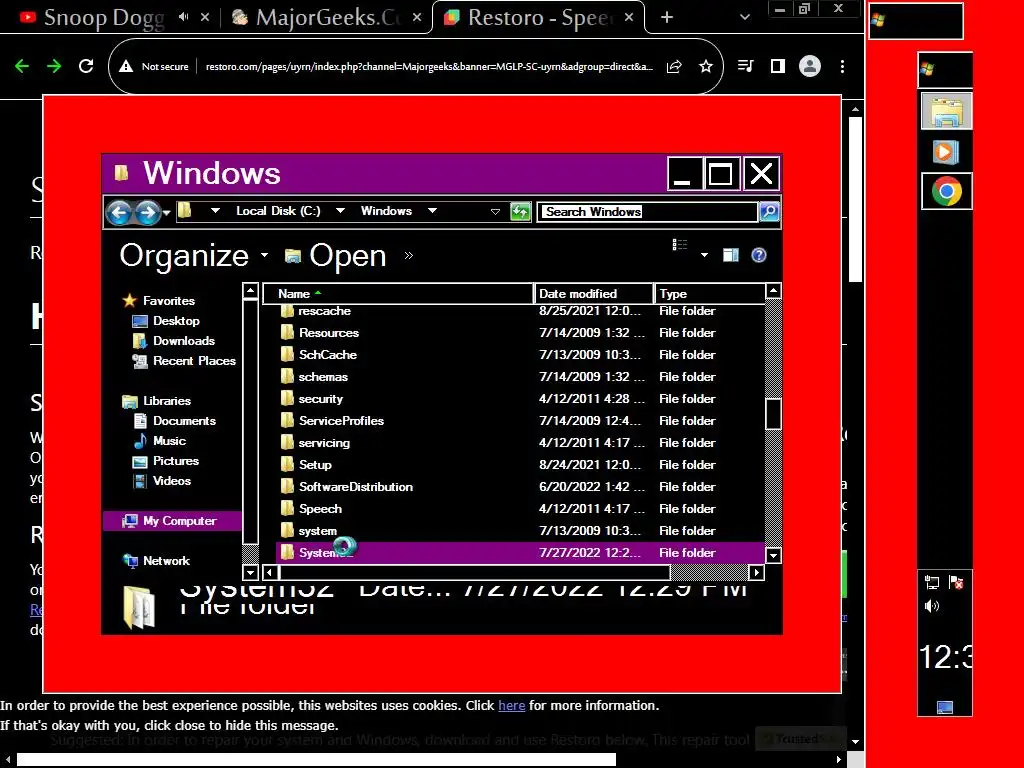This screenshot has width=1024, height=768.
Task: Change the view with view icon
Action: [680, 245]
